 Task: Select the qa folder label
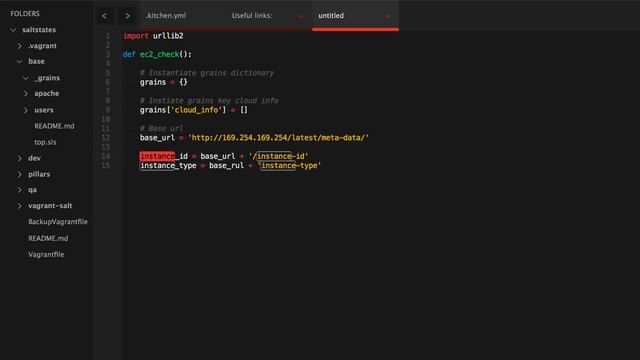[x=32, y=190]
